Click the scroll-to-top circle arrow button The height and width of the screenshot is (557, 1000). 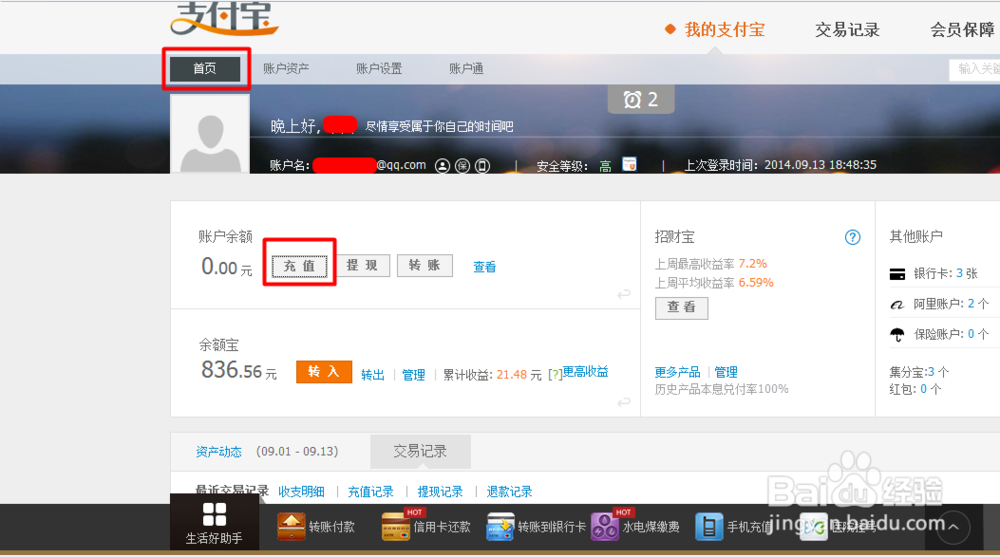coord(953,527)
